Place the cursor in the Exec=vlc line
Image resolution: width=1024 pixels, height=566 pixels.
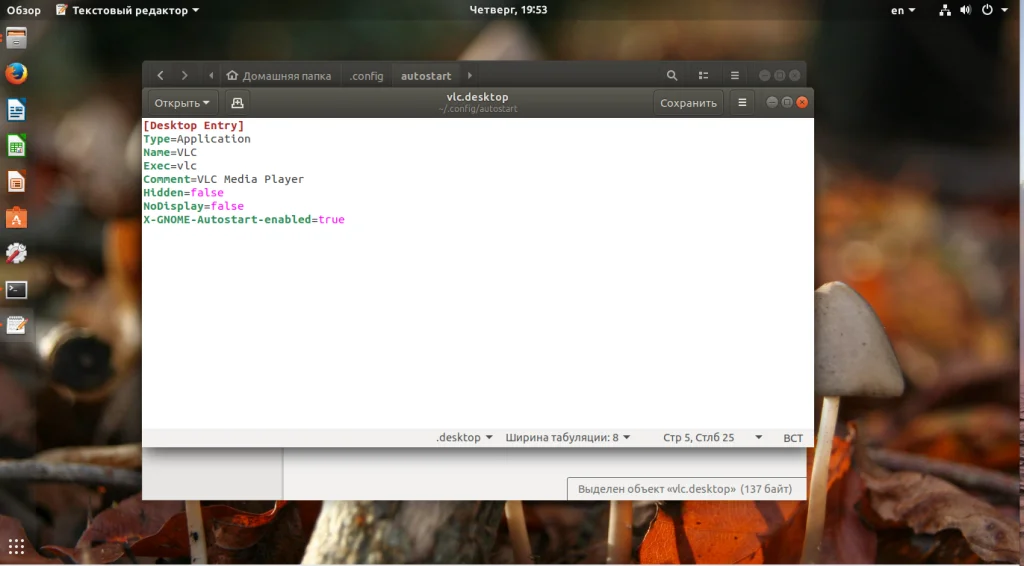(170, 166)
